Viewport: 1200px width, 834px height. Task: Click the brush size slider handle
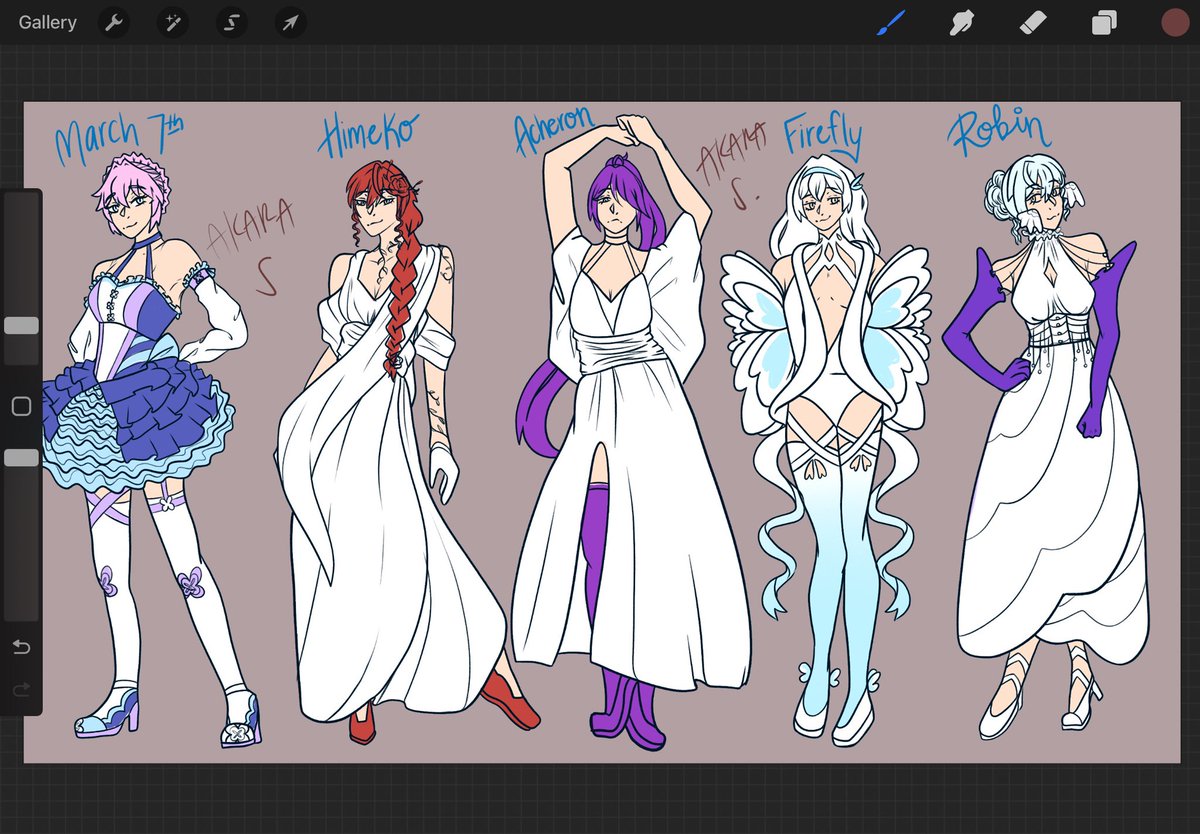click(x=21, y=326)
